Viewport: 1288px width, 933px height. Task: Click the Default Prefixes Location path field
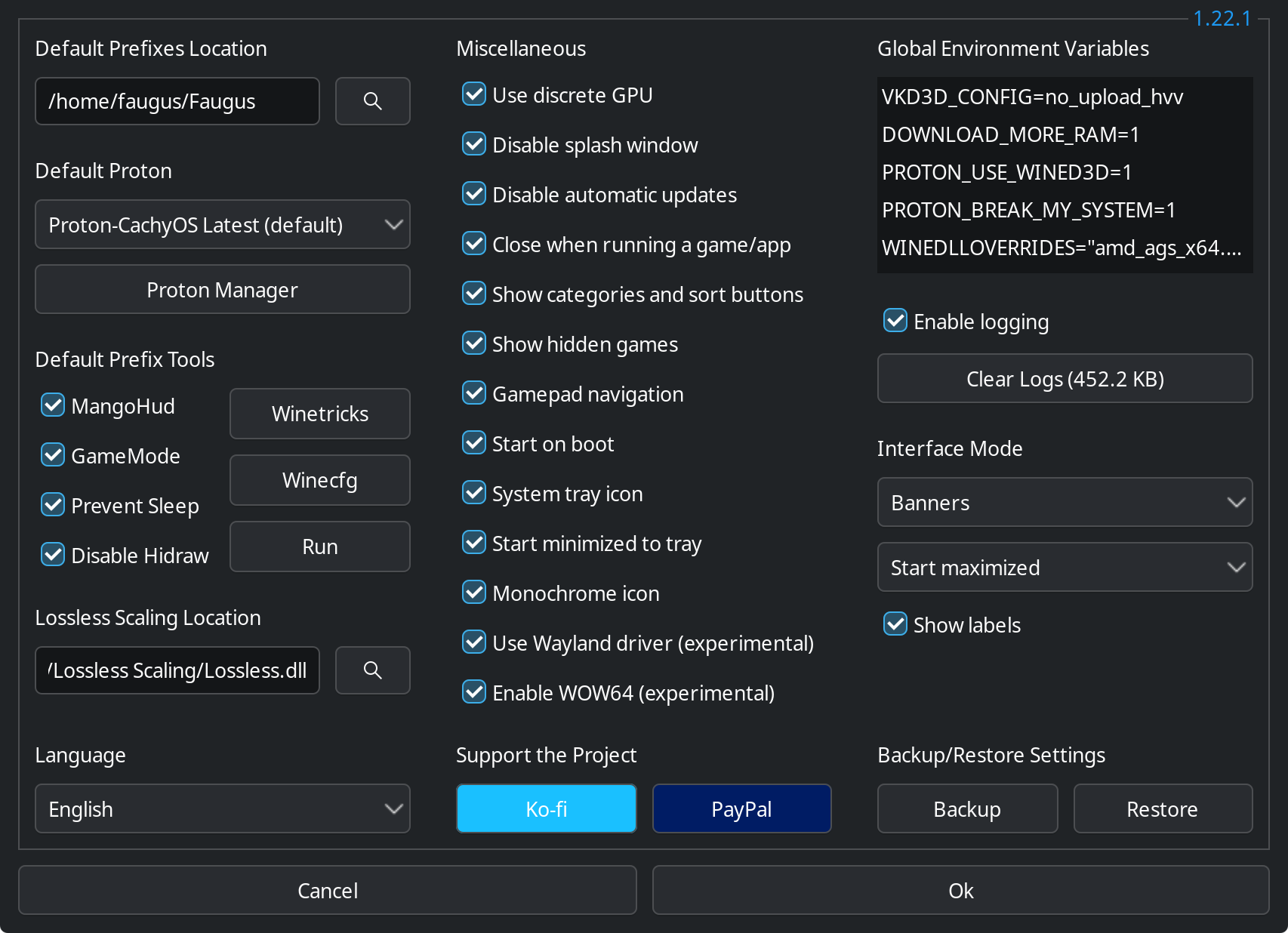(x=177, y=101)
